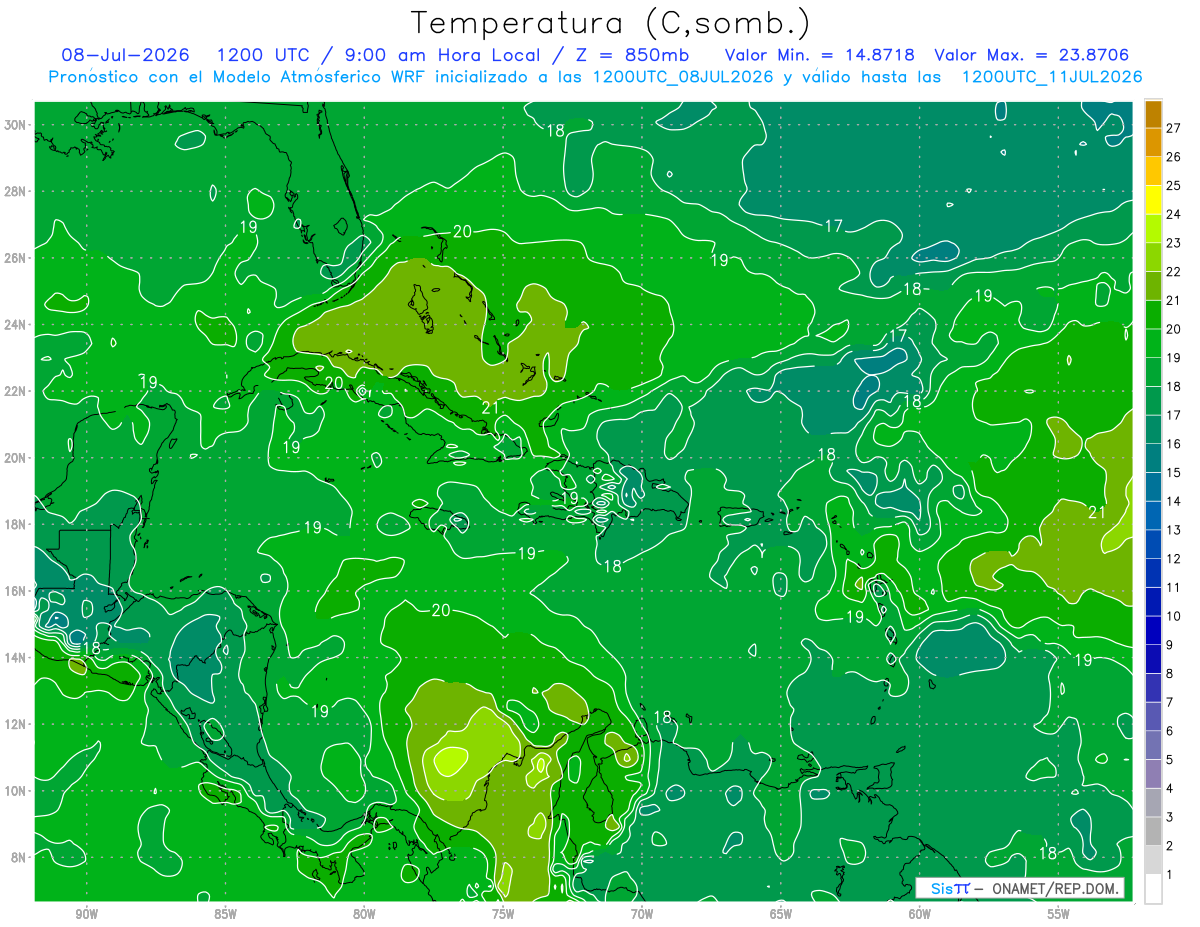Click the '14N' latitude axis label
Viewport: 1200px width, 927px height.
15,657
